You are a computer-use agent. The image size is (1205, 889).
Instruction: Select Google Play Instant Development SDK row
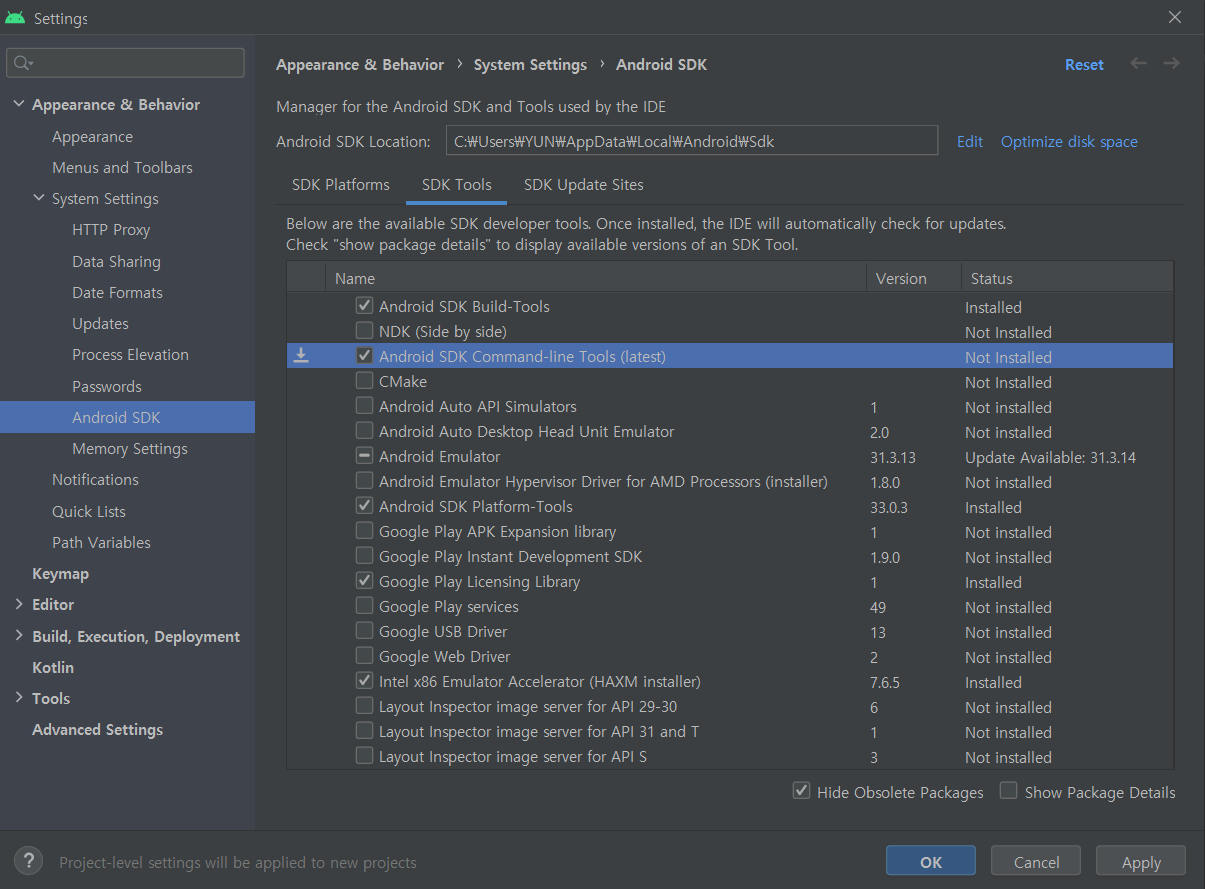730,557
